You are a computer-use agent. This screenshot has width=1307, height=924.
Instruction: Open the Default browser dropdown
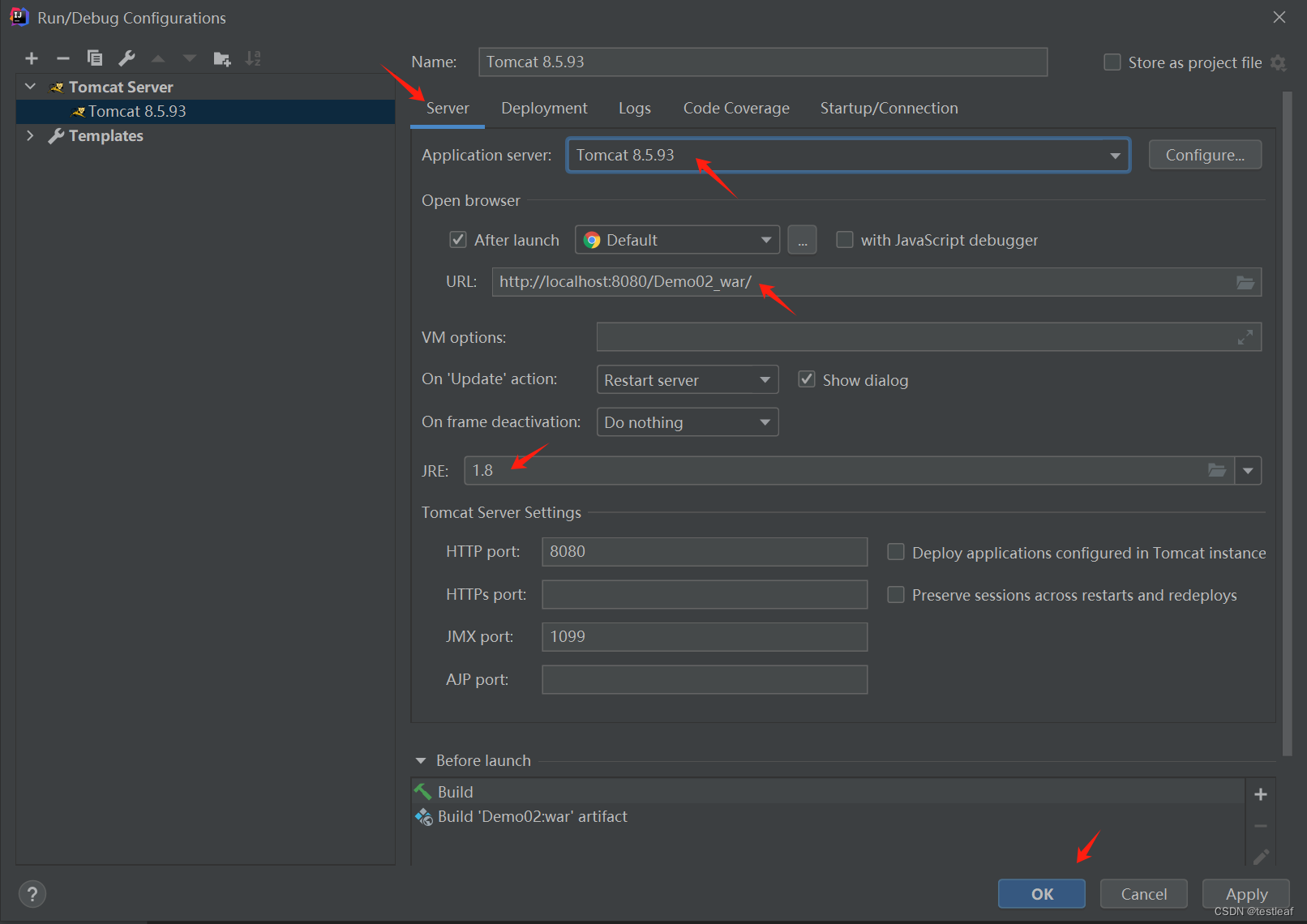[x=677, y=240]
